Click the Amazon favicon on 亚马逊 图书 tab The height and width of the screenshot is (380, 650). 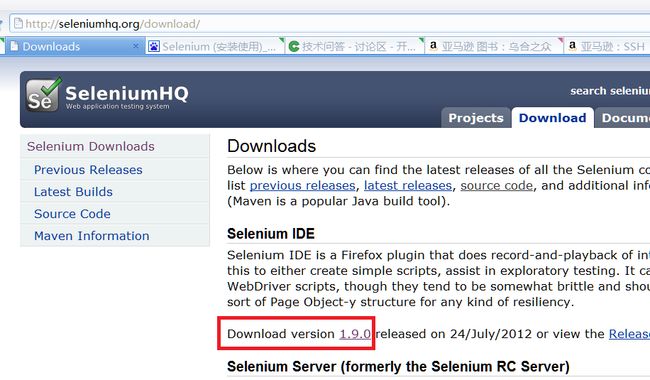click(x=433, y=46)
